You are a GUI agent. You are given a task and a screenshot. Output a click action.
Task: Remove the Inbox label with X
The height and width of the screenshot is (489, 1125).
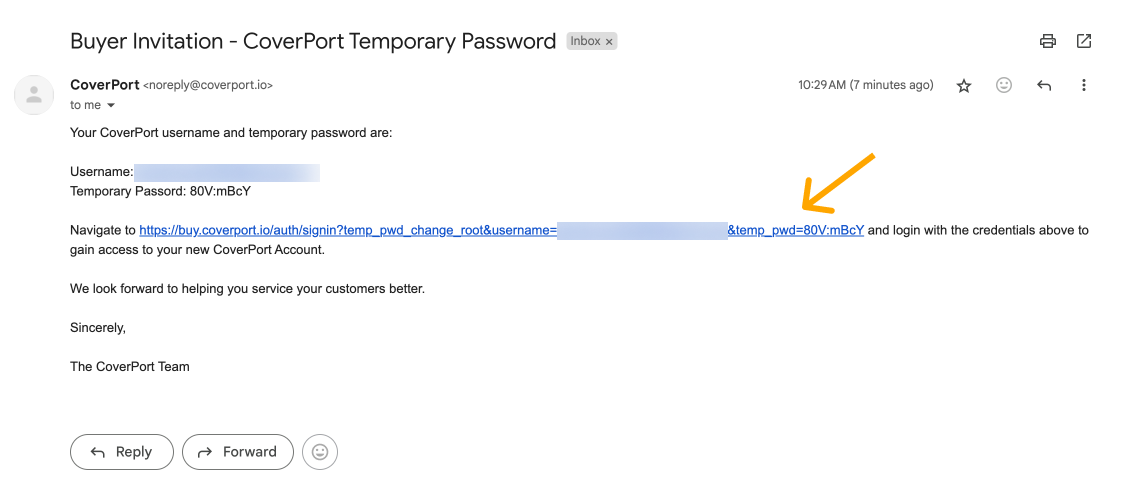pyautogui.click(x=610, y=42)
